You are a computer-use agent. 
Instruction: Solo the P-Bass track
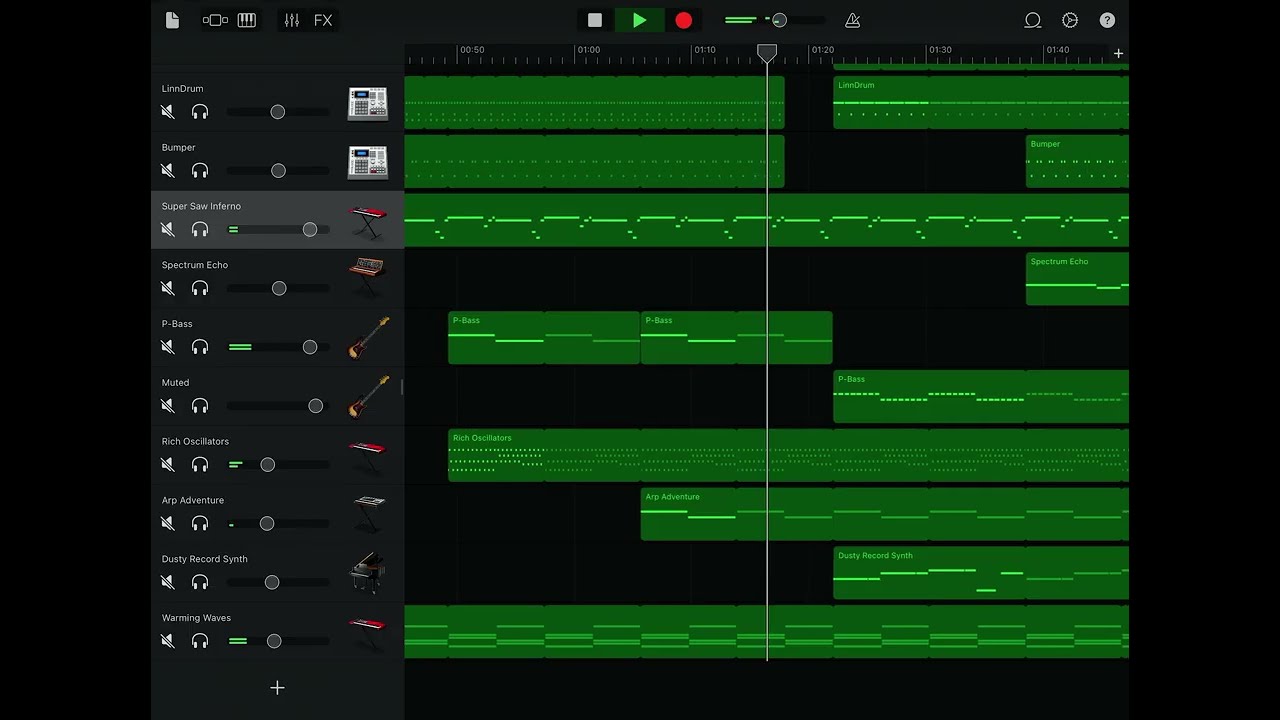coord(200,347)
